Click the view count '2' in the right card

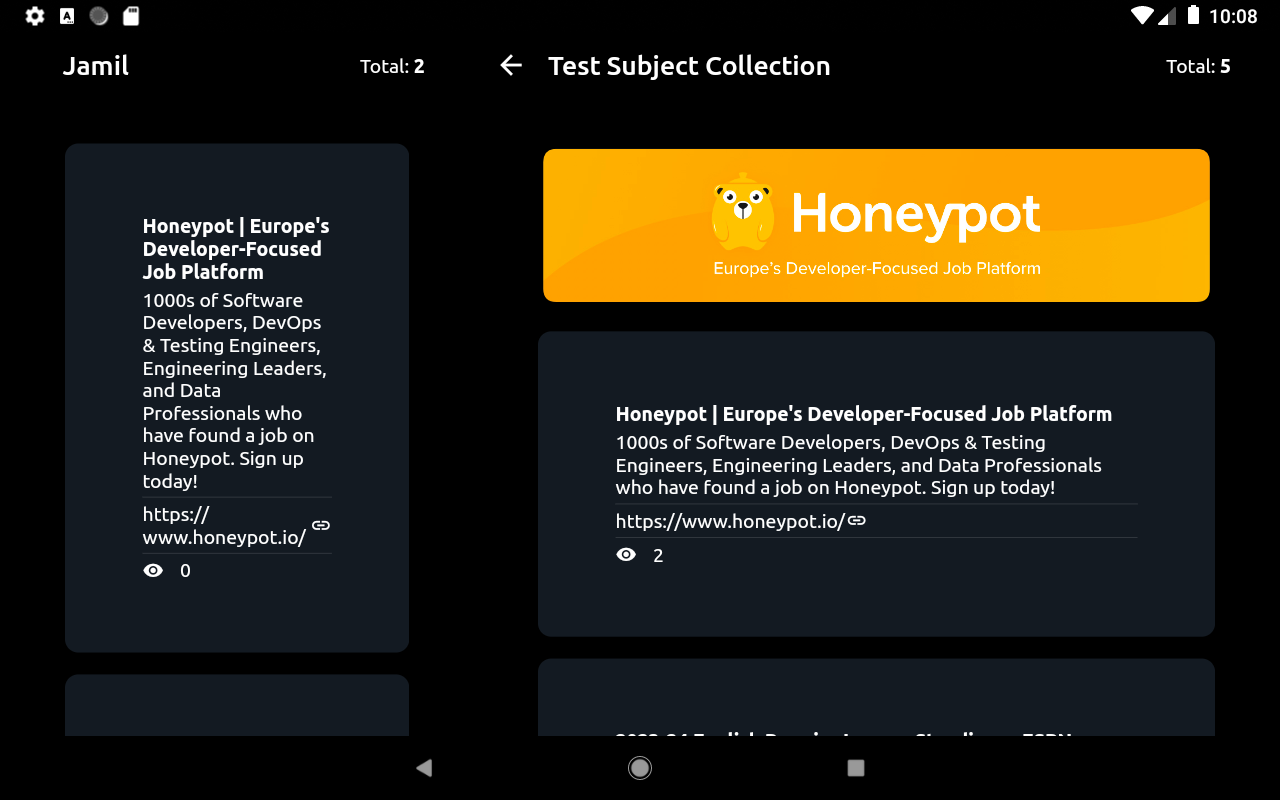(658, 555)
